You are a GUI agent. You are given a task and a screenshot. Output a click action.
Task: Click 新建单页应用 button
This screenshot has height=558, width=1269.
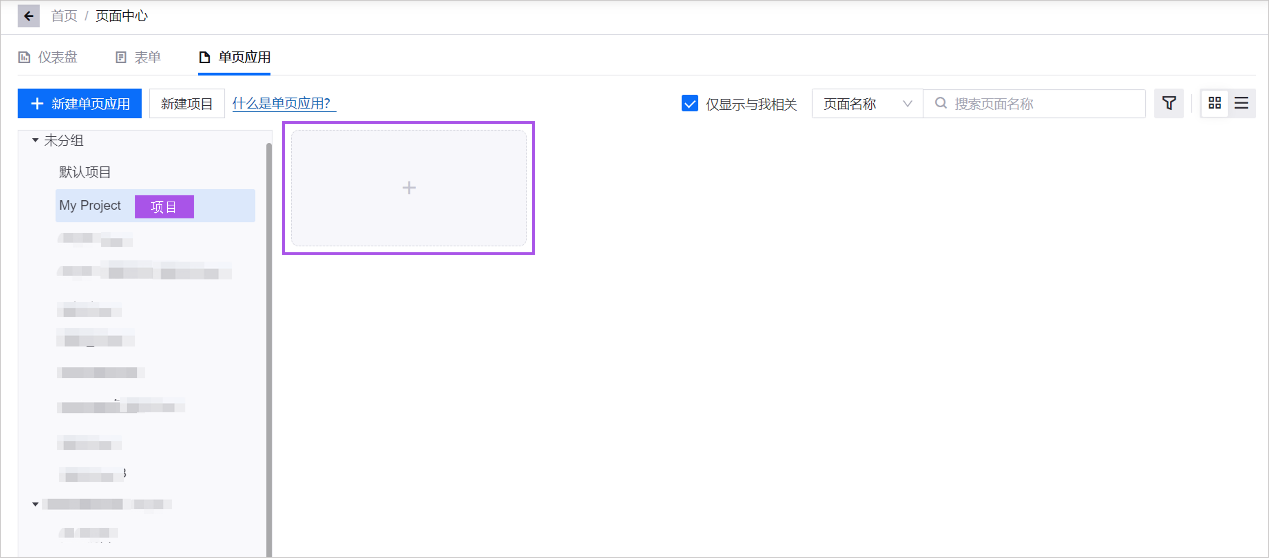click(x=80, y=103)
